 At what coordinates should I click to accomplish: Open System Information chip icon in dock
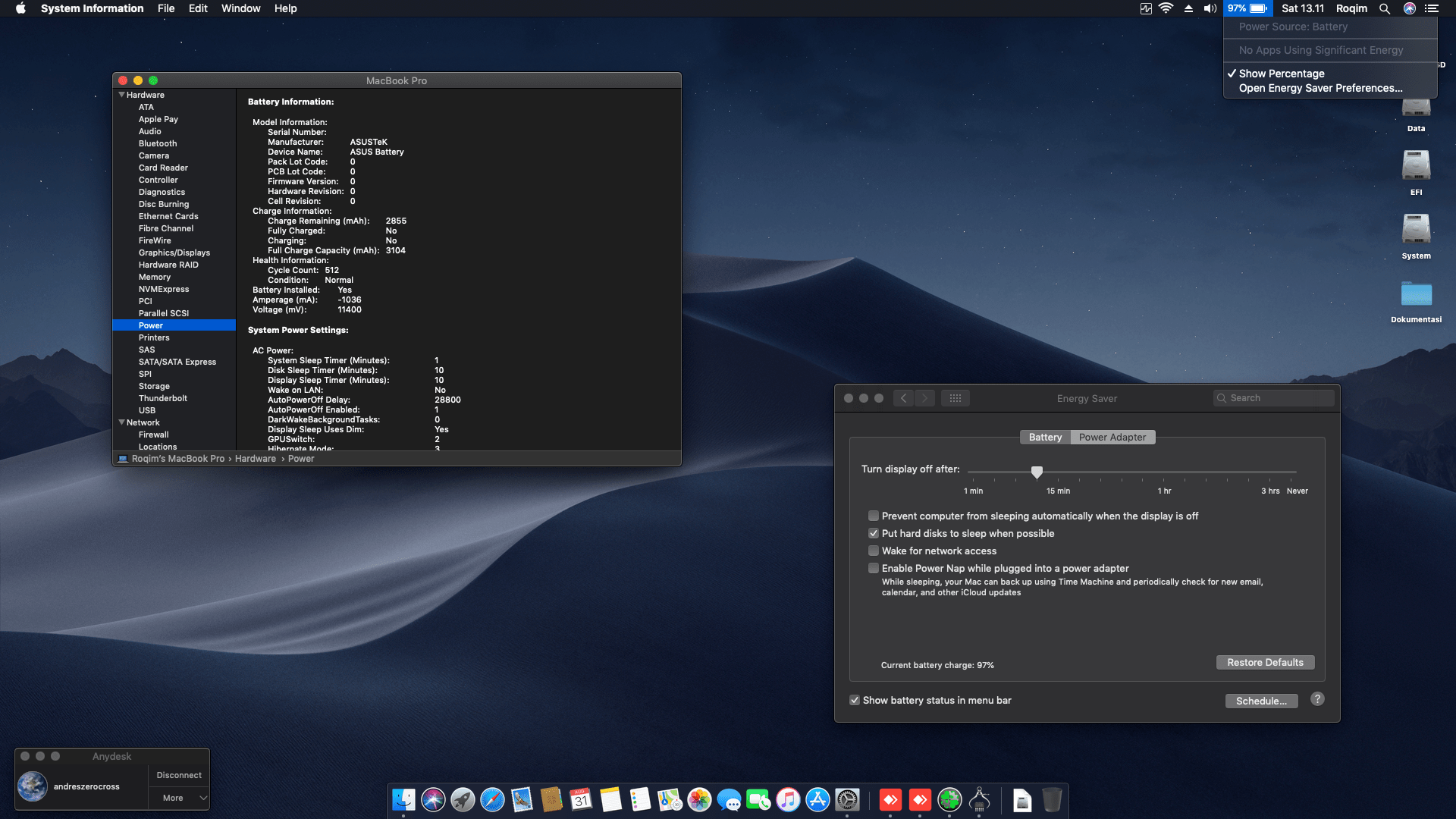[979, 799]
